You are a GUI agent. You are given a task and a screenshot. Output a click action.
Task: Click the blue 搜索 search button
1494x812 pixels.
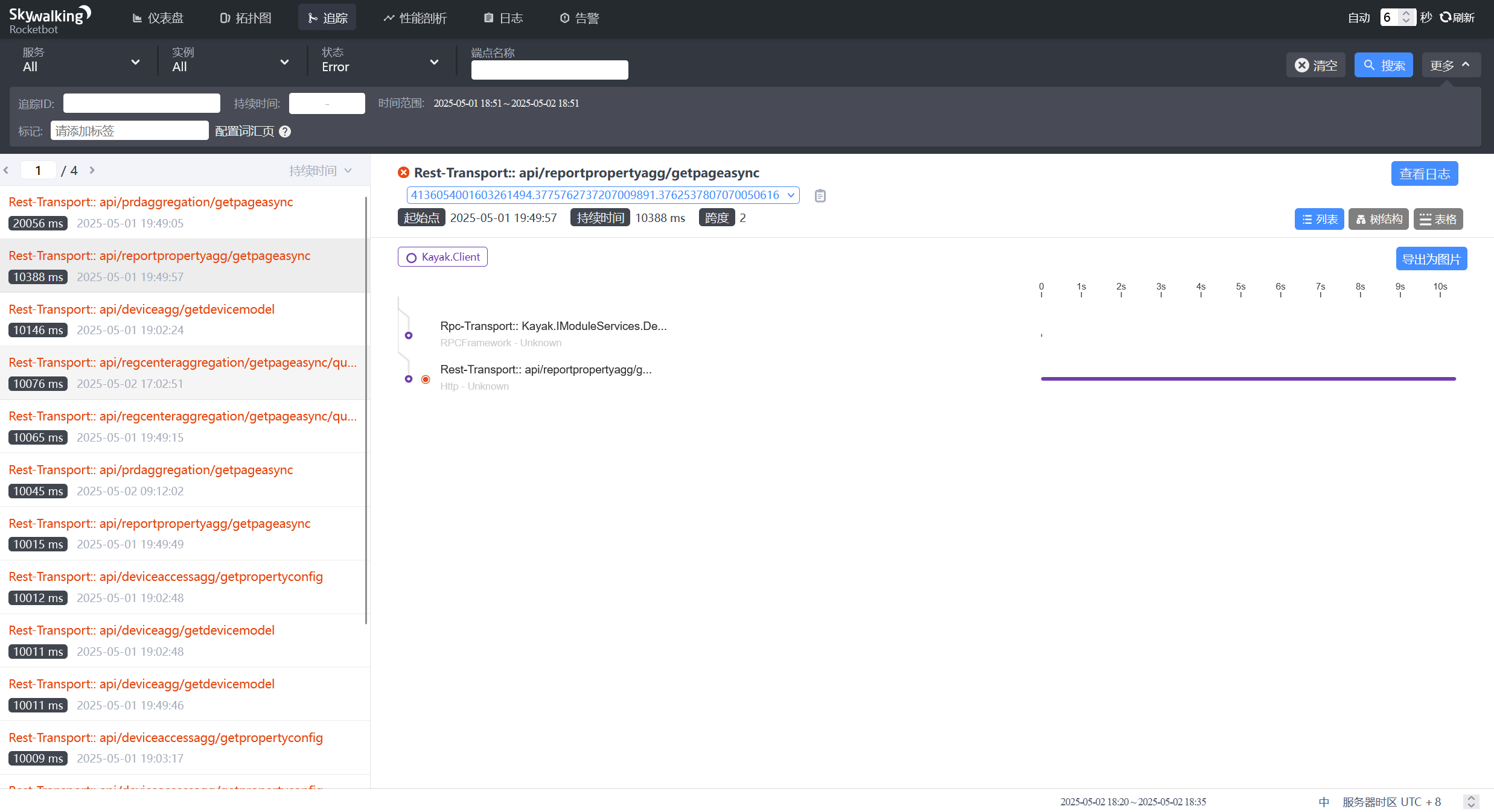click(1383, 65)
